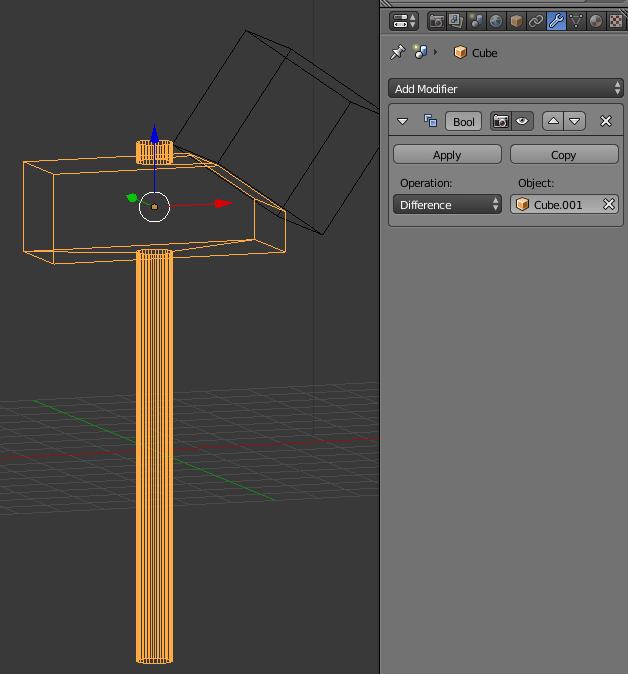Click the blue Z-axis gizmo arrow
This screenshot has width=628, height=674.
pos(155,134)
